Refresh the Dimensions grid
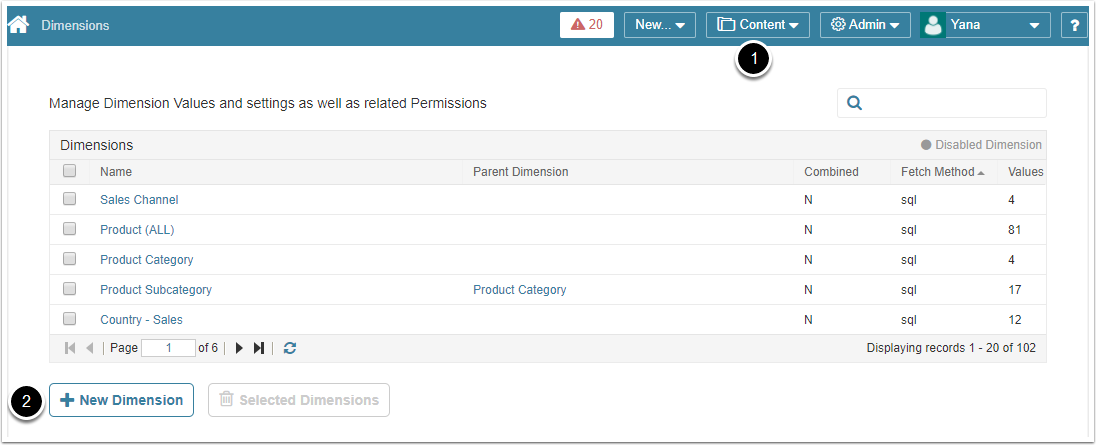 coord(290,348)
